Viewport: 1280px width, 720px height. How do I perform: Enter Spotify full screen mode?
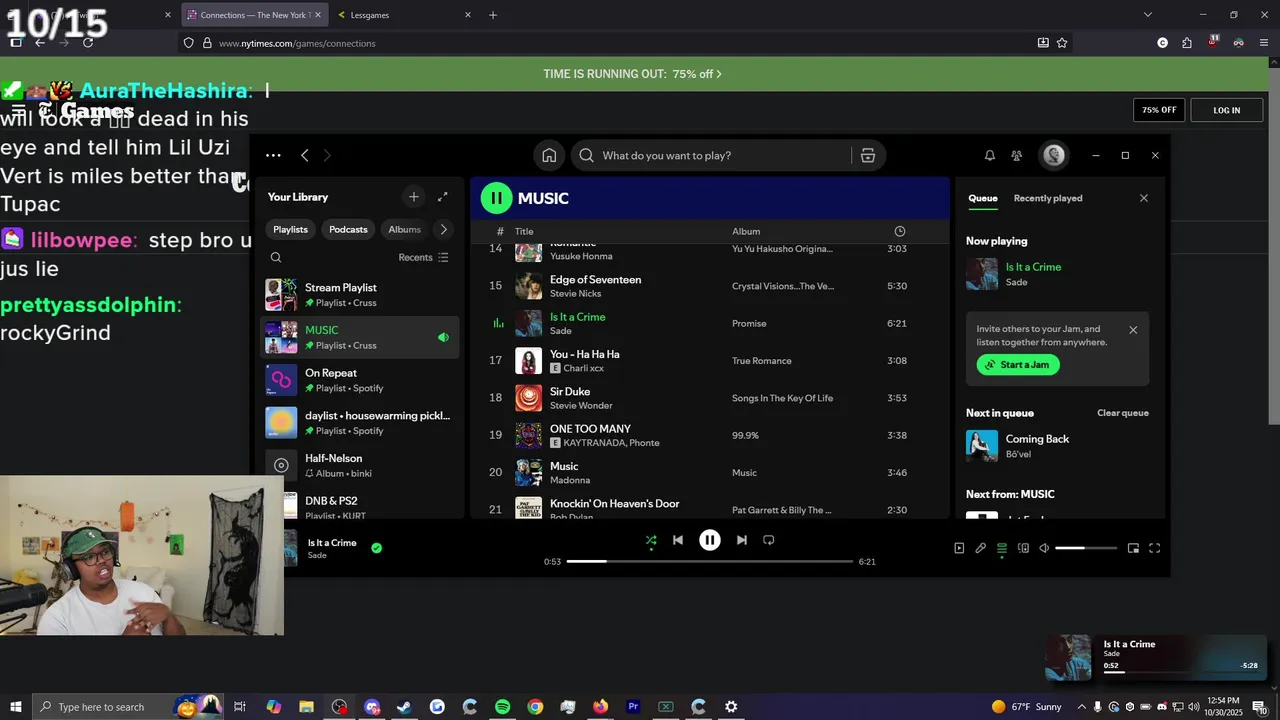coord(1154,548)
